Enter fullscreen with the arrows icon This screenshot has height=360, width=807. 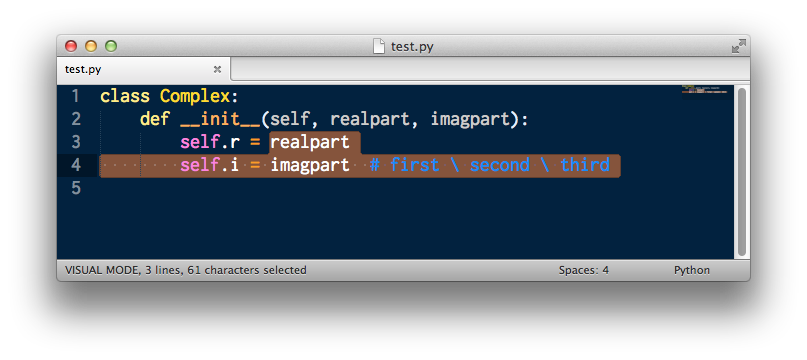point(739,46)
